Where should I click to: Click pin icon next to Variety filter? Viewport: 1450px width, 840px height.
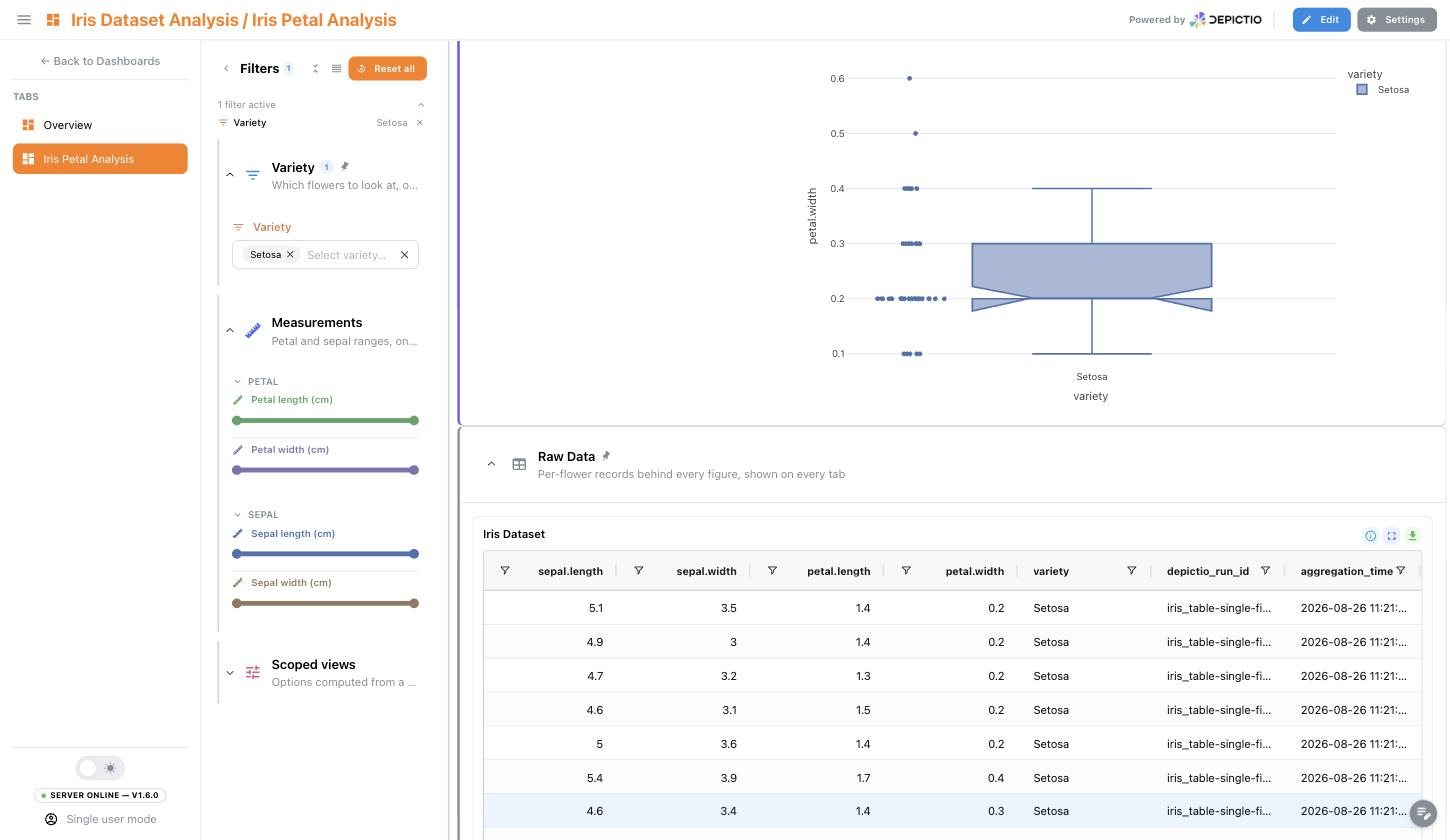click(345, 166)
